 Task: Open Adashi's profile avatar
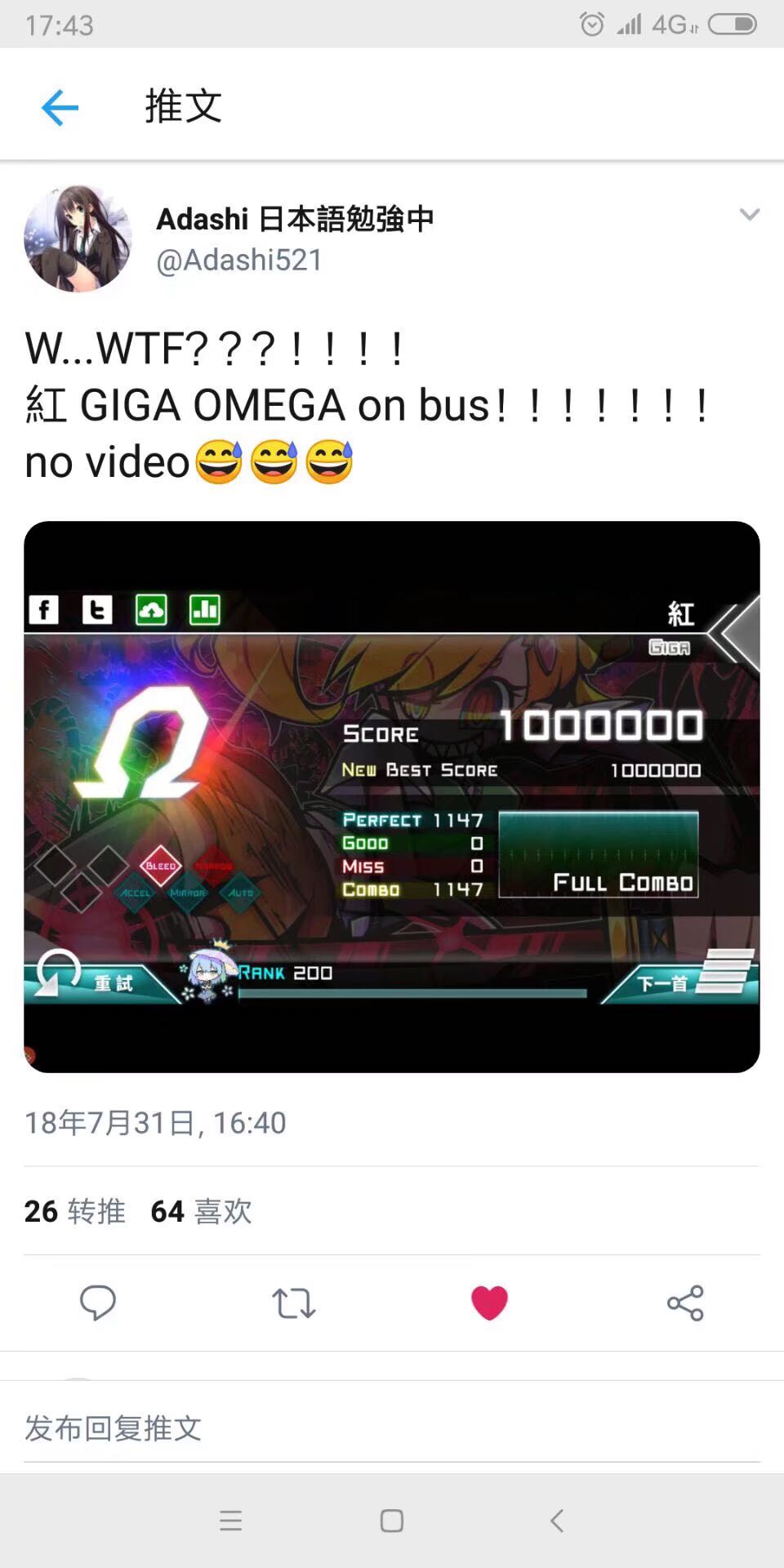[78, 238]
